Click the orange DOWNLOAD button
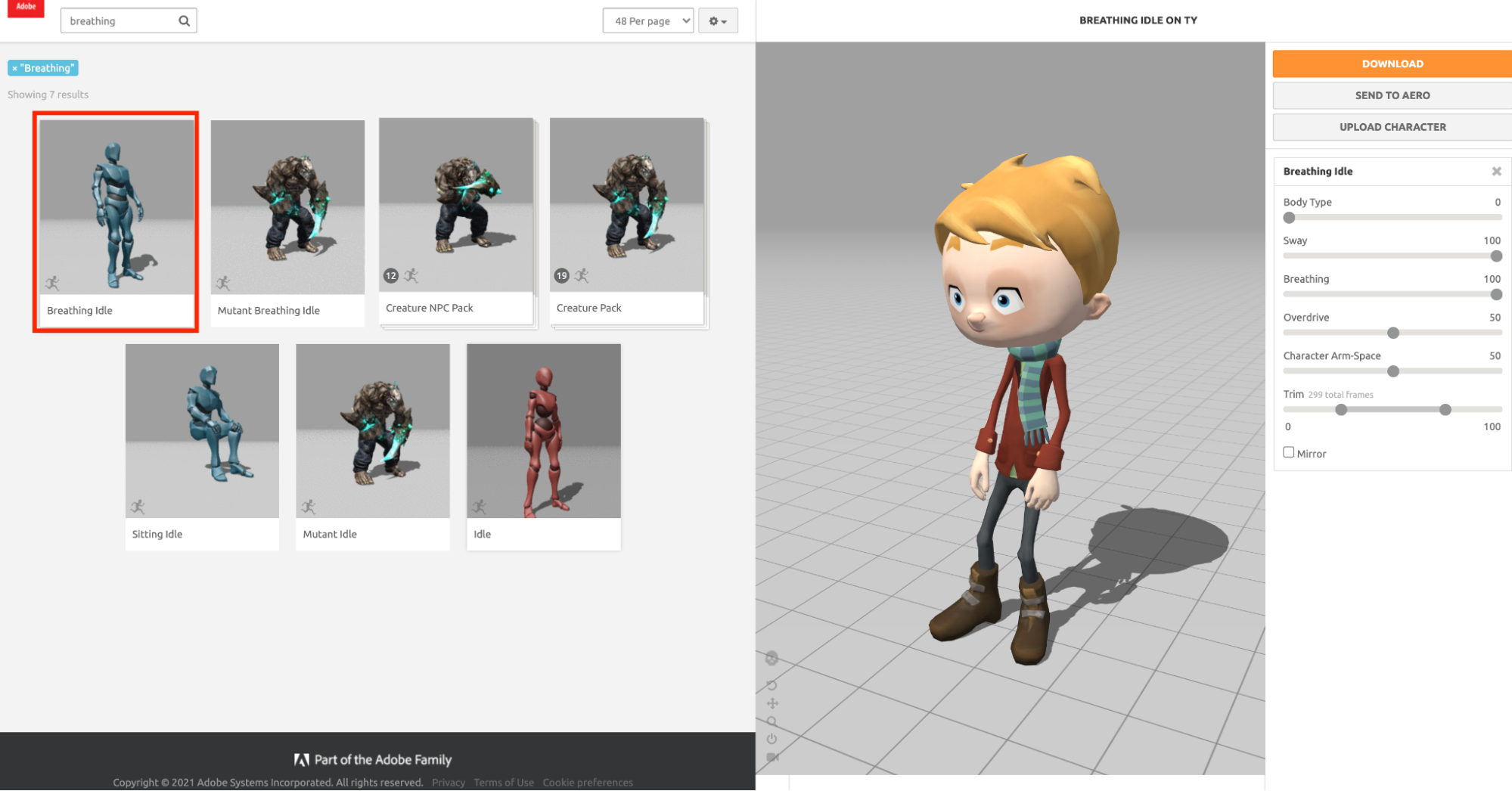Image resolution: width=1512 pixels, height=791 pixels. [x=1392, y=64]
